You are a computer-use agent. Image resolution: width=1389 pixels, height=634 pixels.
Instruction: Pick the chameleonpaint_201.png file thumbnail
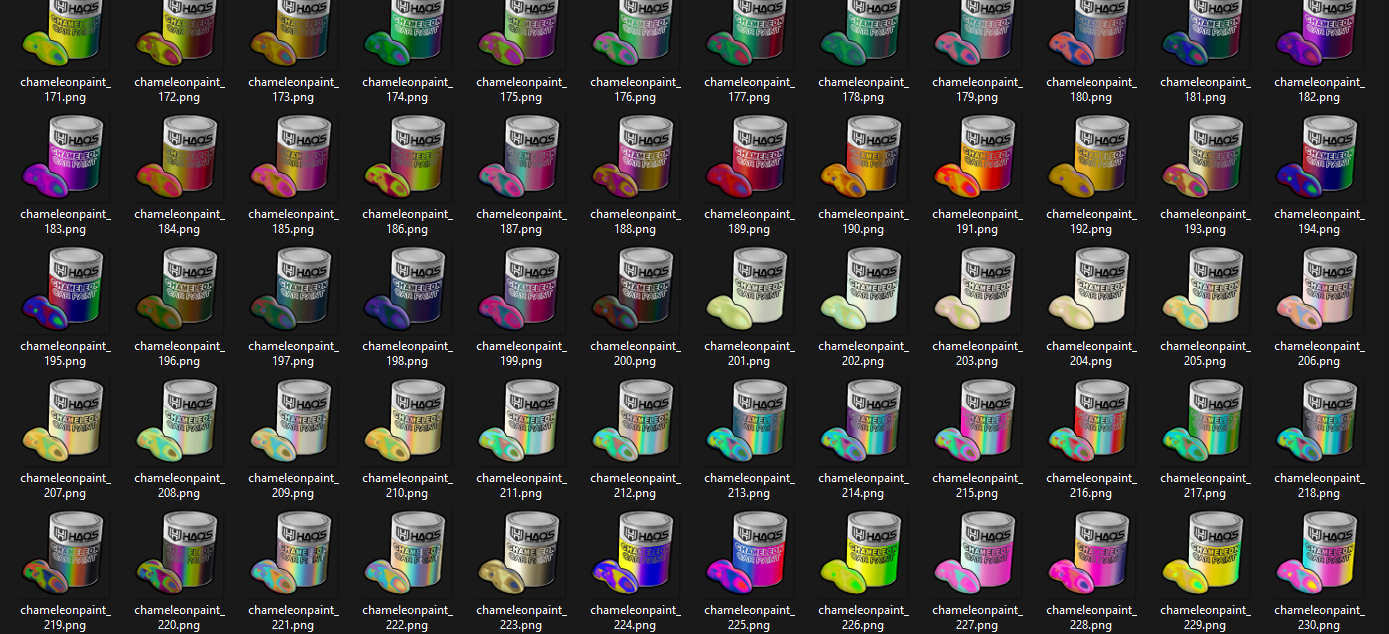(x=749, y=289)
